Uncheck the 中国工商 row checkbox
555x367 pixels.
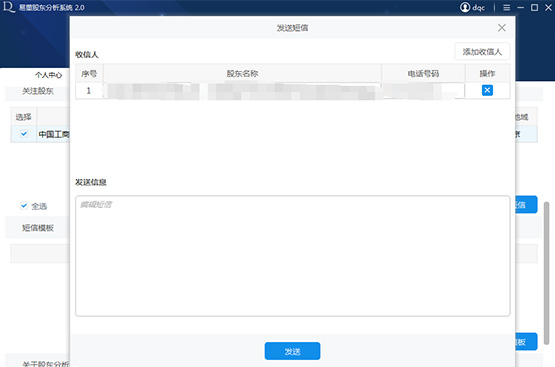pyautogui.click(x=24, y=134)
